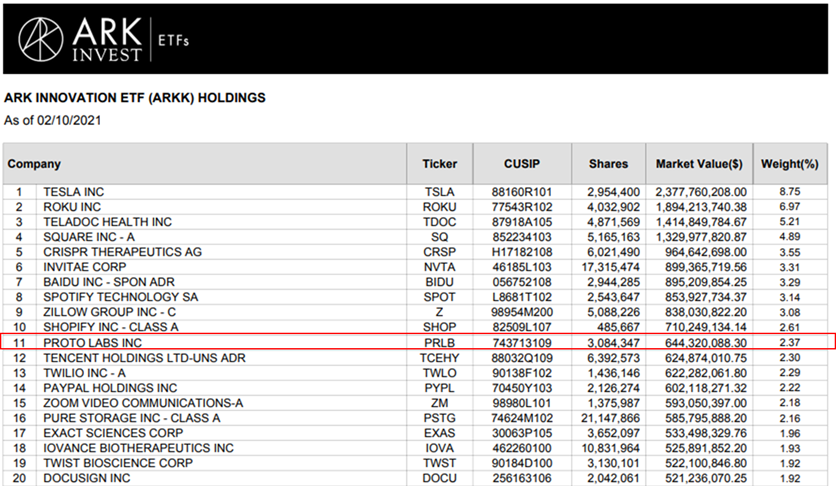836x486 pixels.
Task: Click the TDOC ticker cell
Action: coord(440,222)
